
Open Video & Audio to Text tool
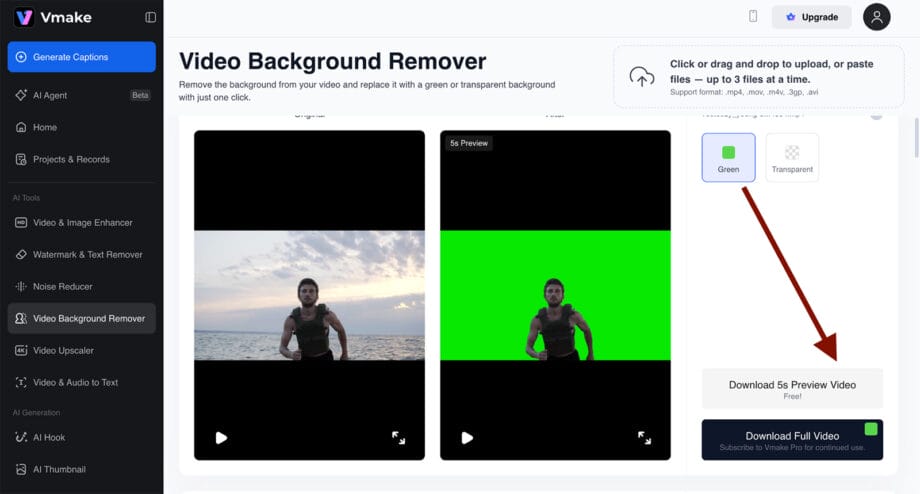(82, 383)
